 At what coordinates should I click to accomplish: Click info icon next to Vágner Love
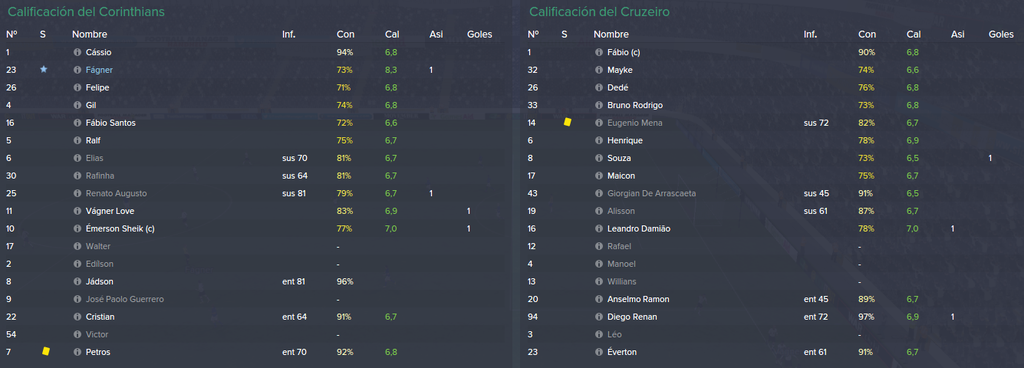pyautogui.click(x=77, y=211)
